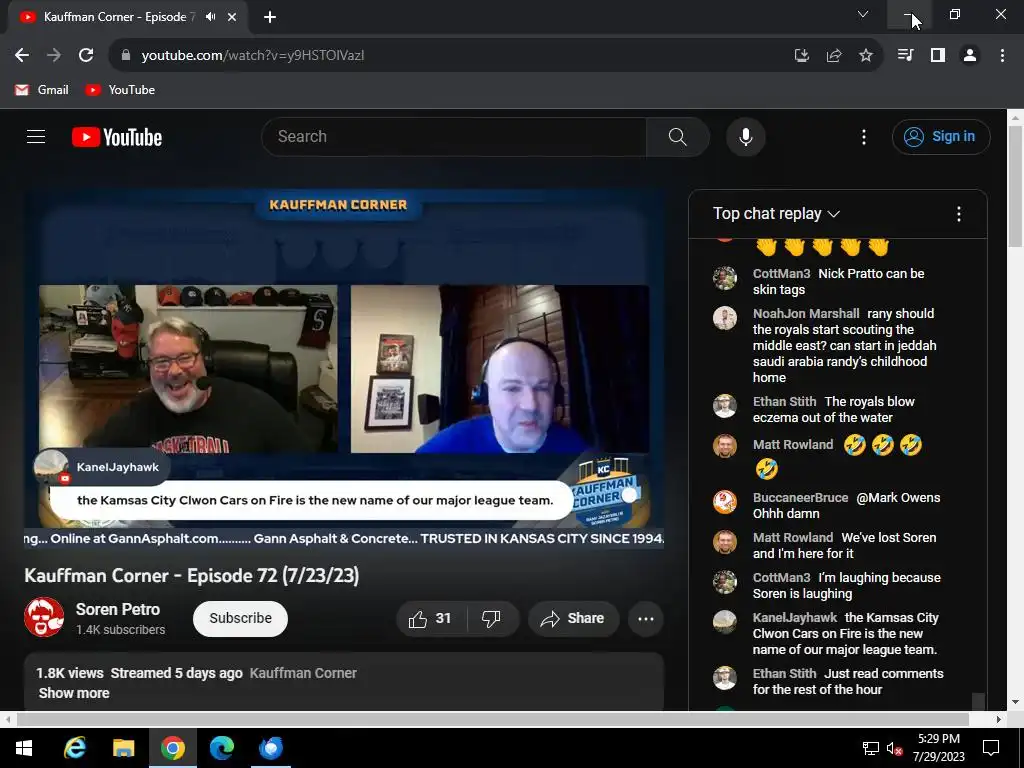The width and height of the screenshot is (1024, 768).
Task: Dislike the video with thumbs down
Action: coord(491,618)
